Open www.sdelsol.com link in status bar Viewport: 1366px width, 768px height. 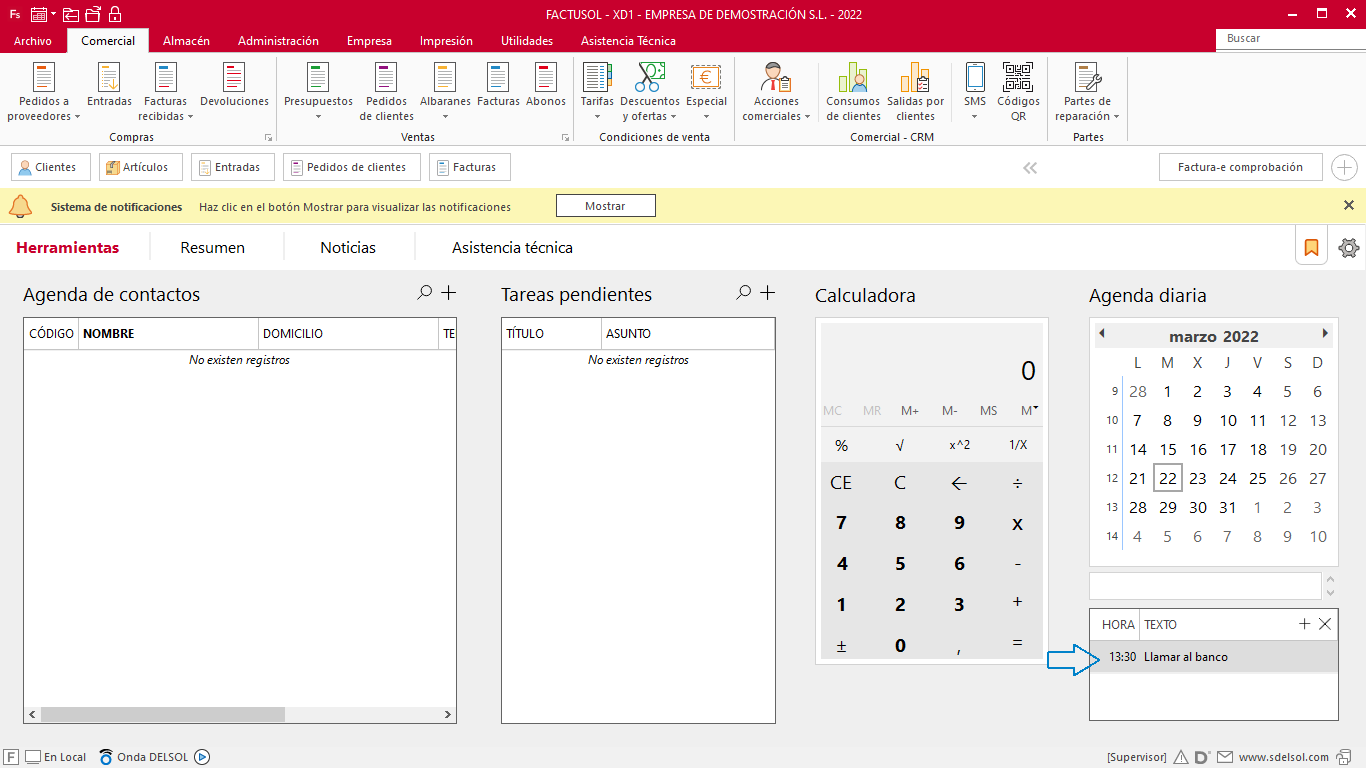click(x=1283, y=757)
